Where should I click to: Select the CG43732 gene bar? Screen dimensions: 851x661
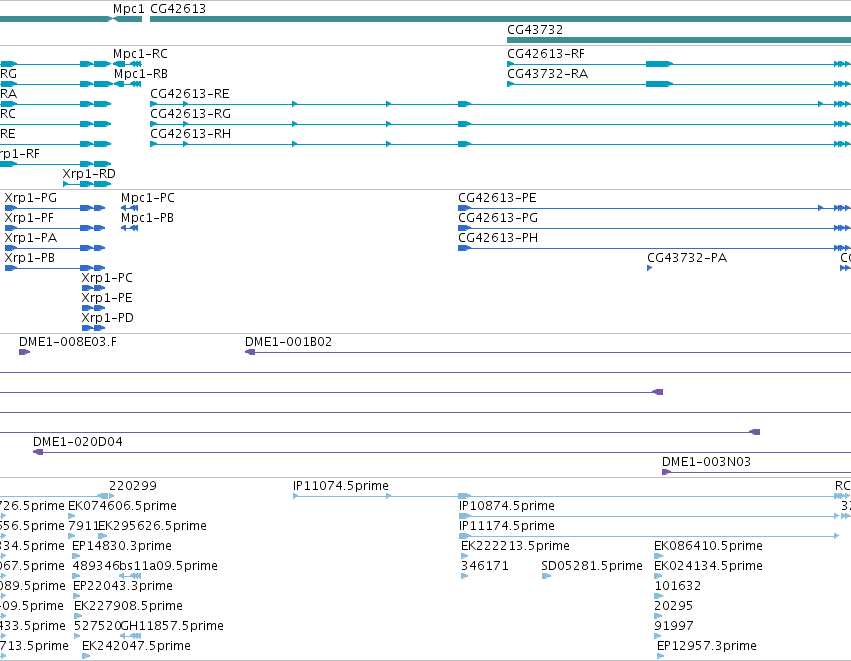click(x=679, y=40)
